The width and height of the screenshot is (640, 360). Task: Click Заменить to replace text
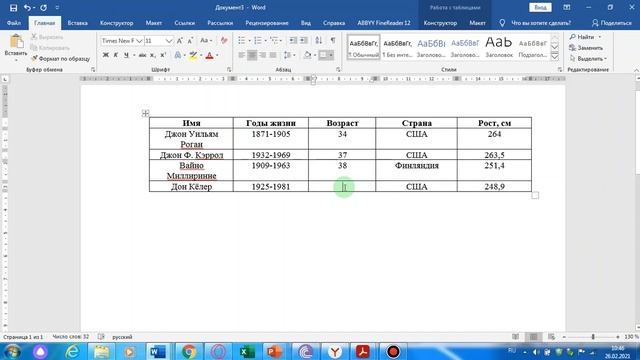tap(586, 48)
